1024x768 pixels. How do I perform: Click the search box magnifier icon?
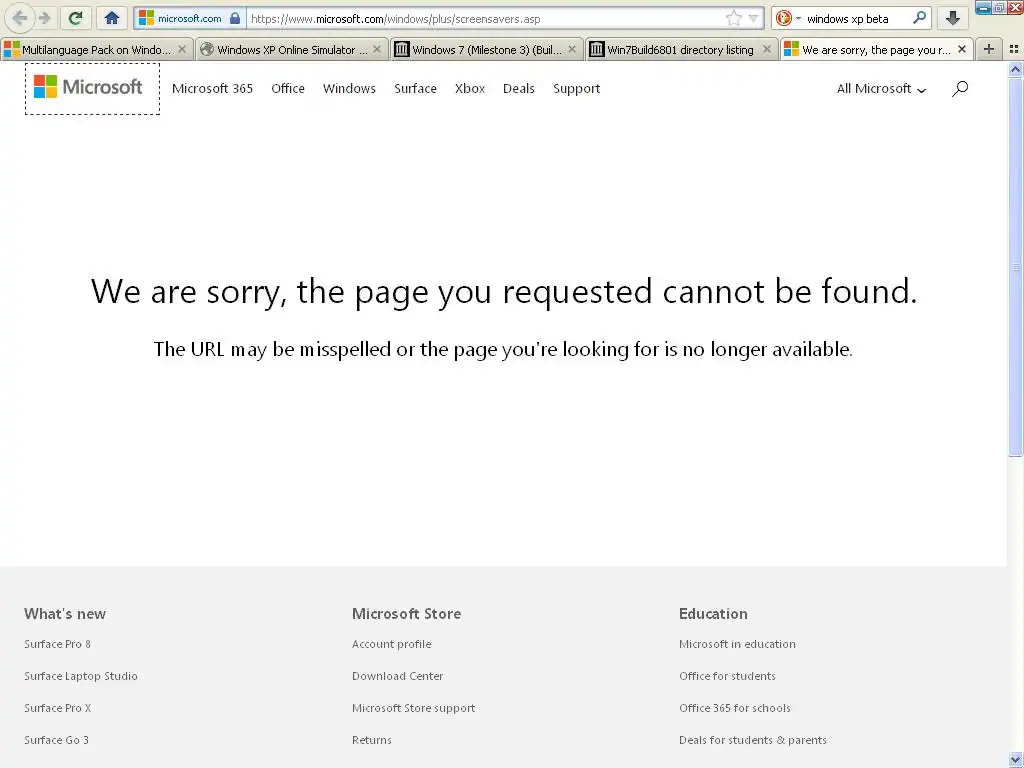[919, 18]
